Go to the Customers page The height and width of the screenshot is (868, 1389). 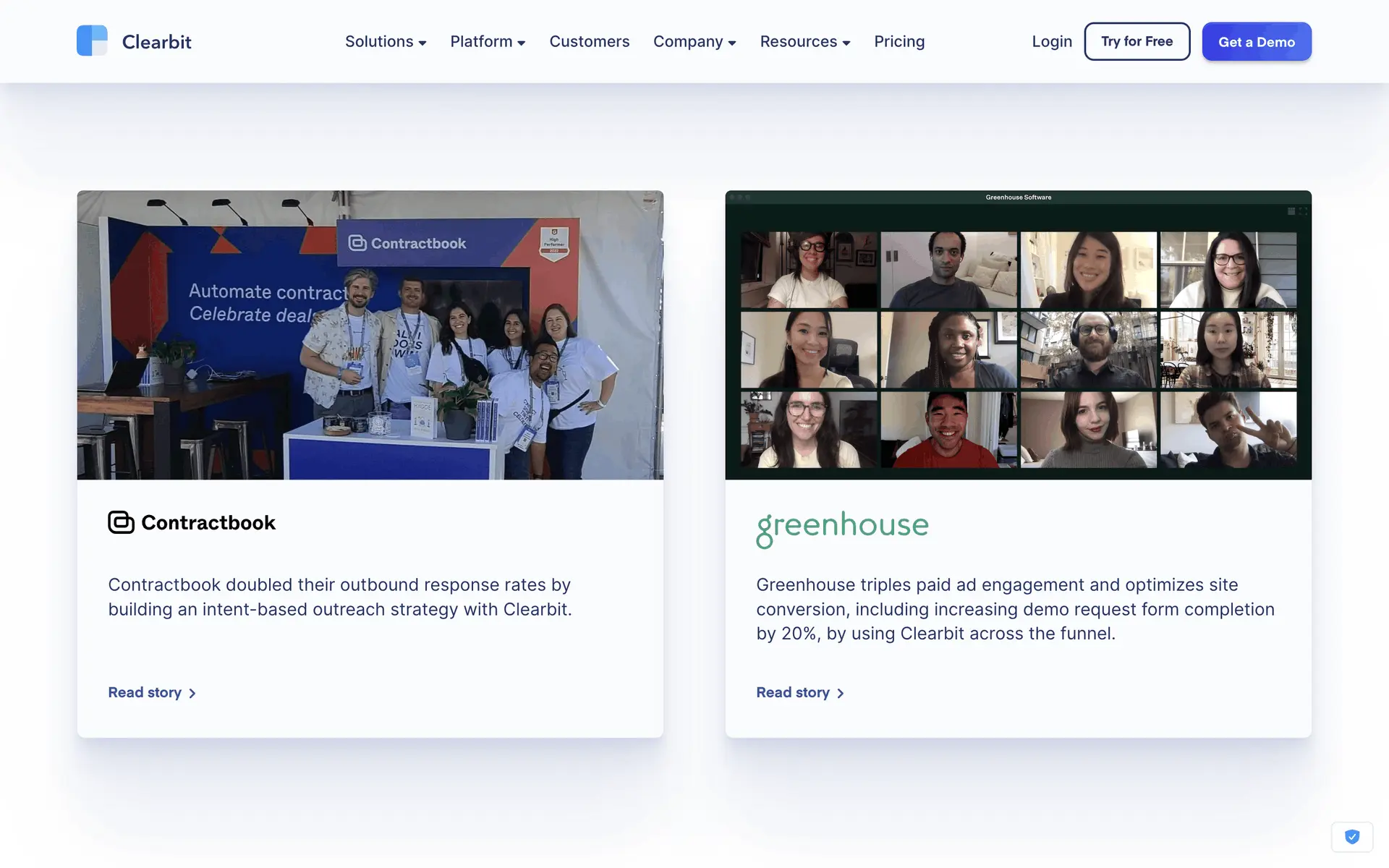coord(589,42)
